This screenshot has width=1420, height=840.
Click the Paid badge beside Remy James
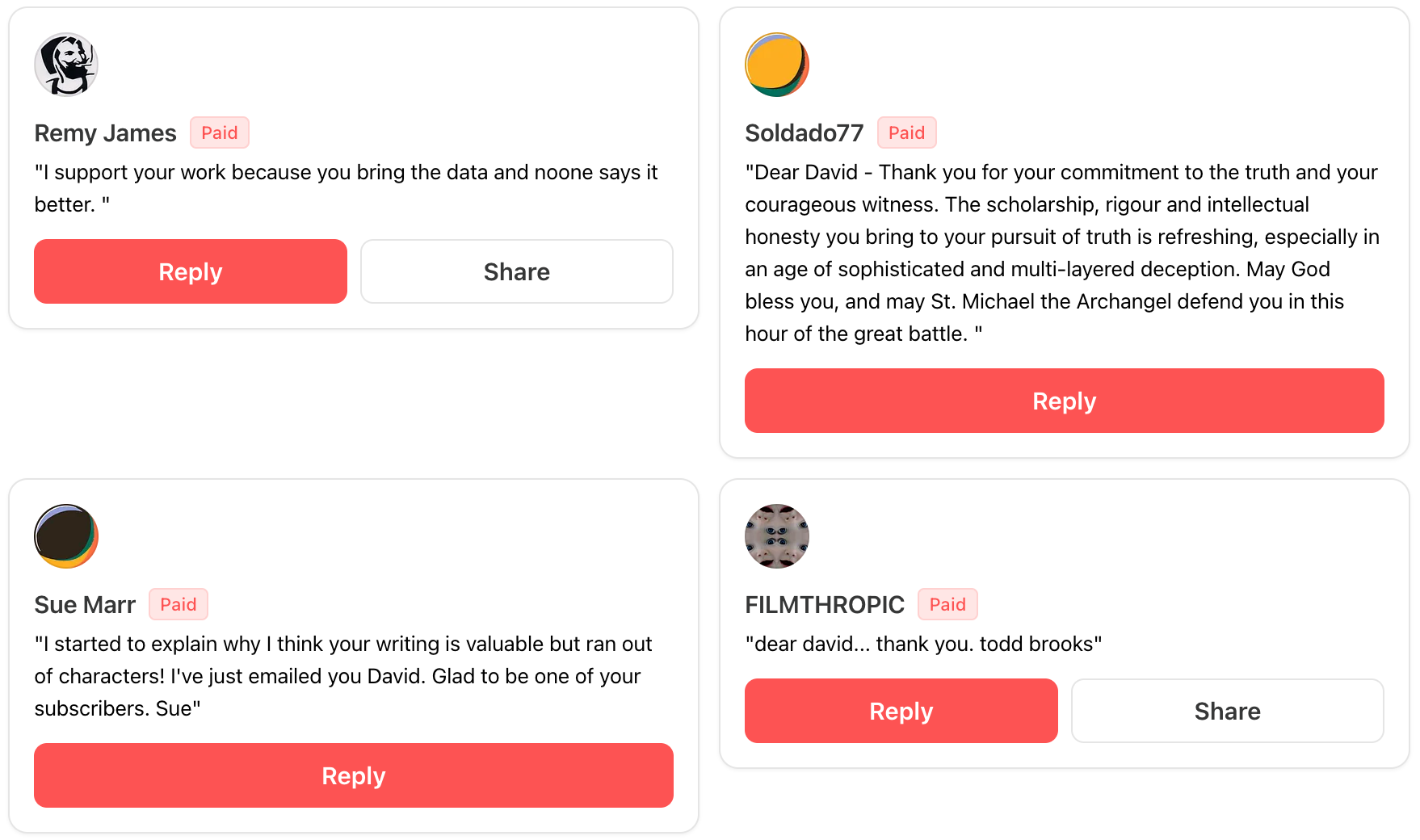(220, 133)
